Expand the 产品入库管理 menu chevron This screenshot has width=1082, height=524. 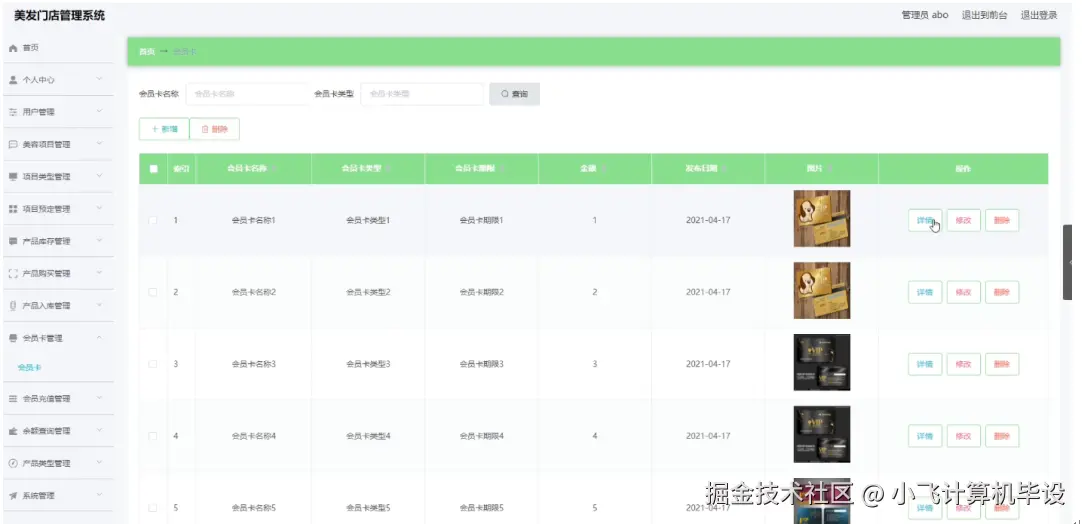(x=99, y=305)
